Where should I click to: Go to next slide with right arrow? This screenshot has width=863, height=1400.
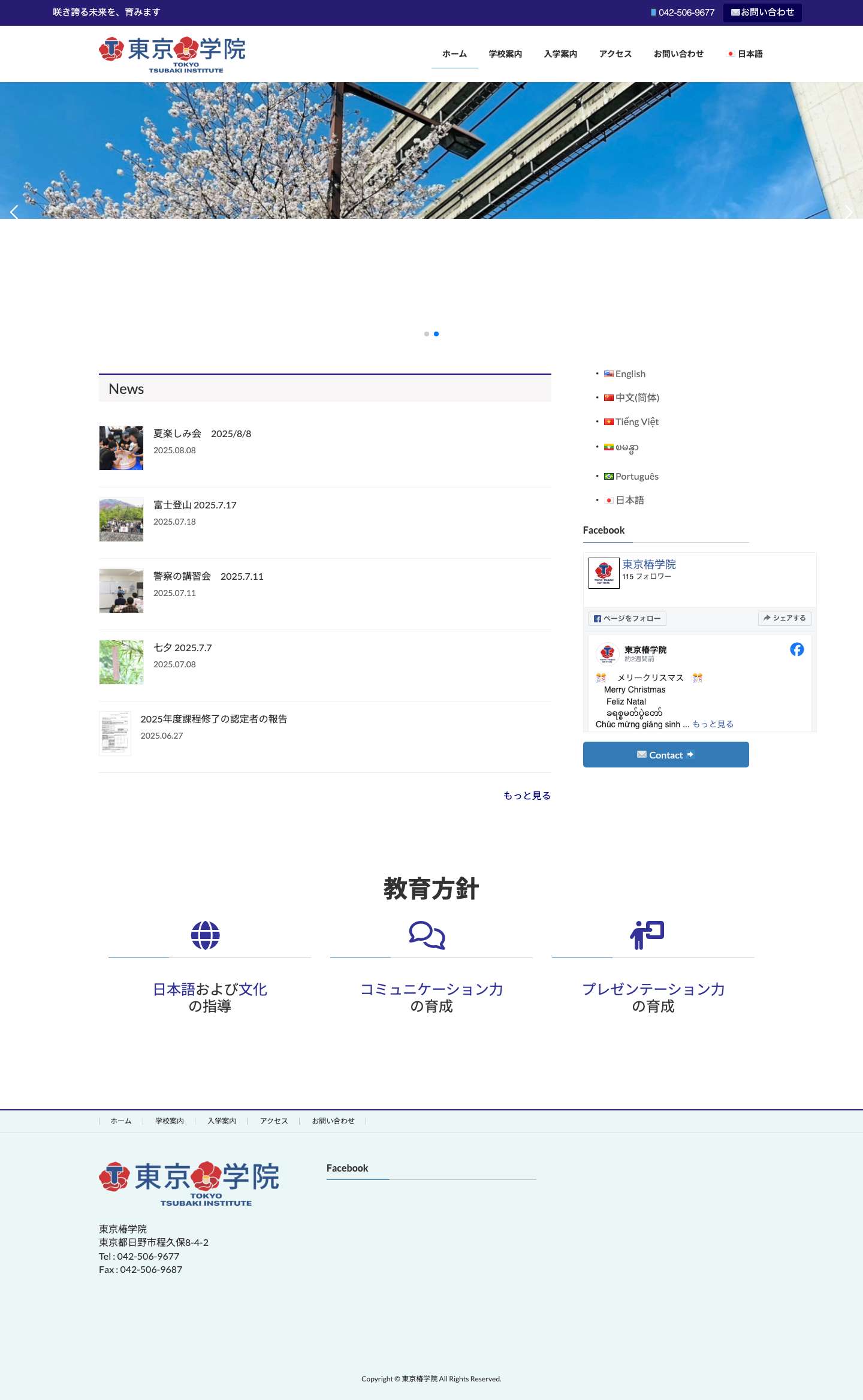click(848, 212)
